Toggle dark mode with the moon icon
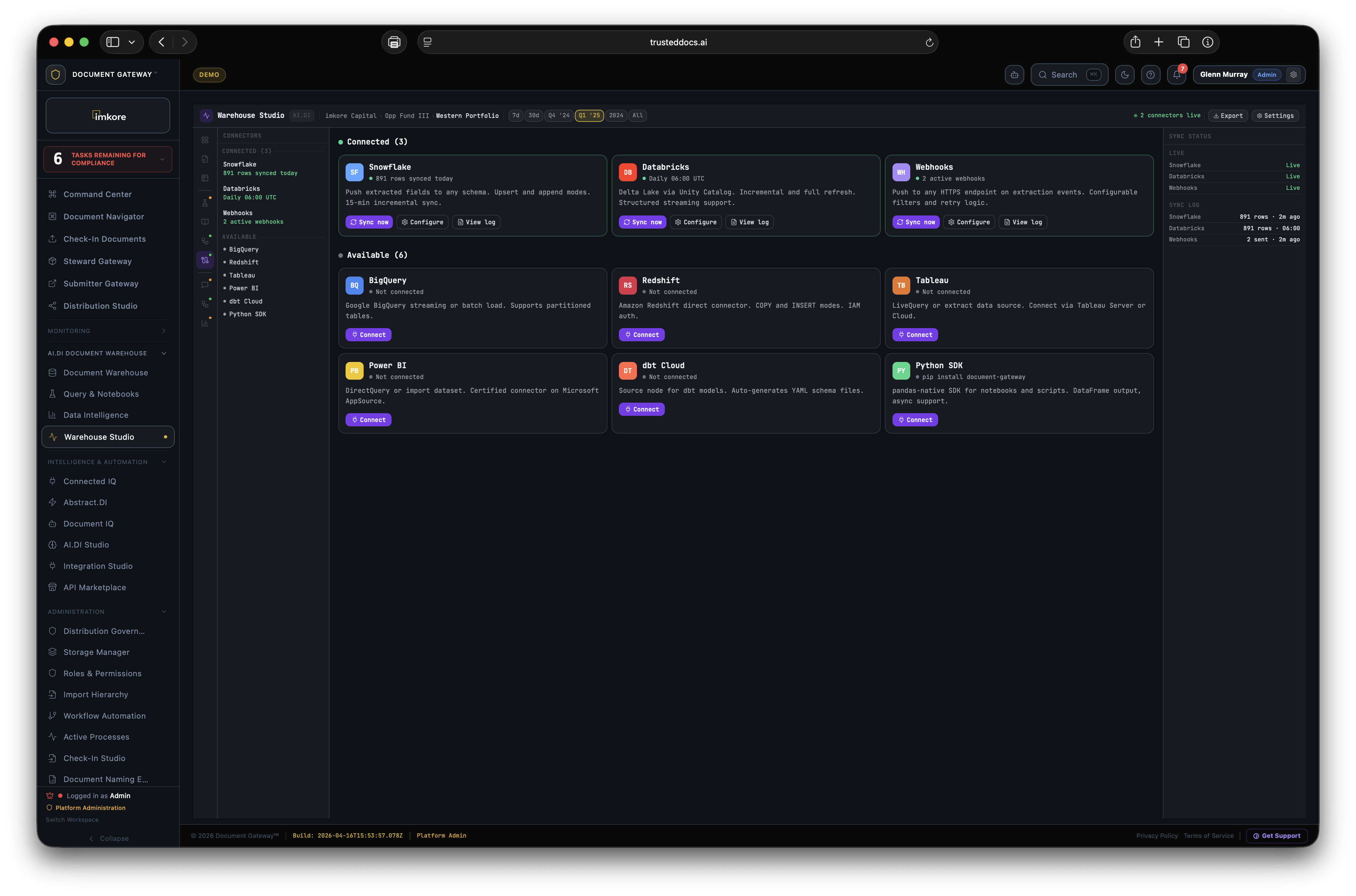Viewport: 1356px width, 896px height. pyautogui.click(x=1124, y=75)
